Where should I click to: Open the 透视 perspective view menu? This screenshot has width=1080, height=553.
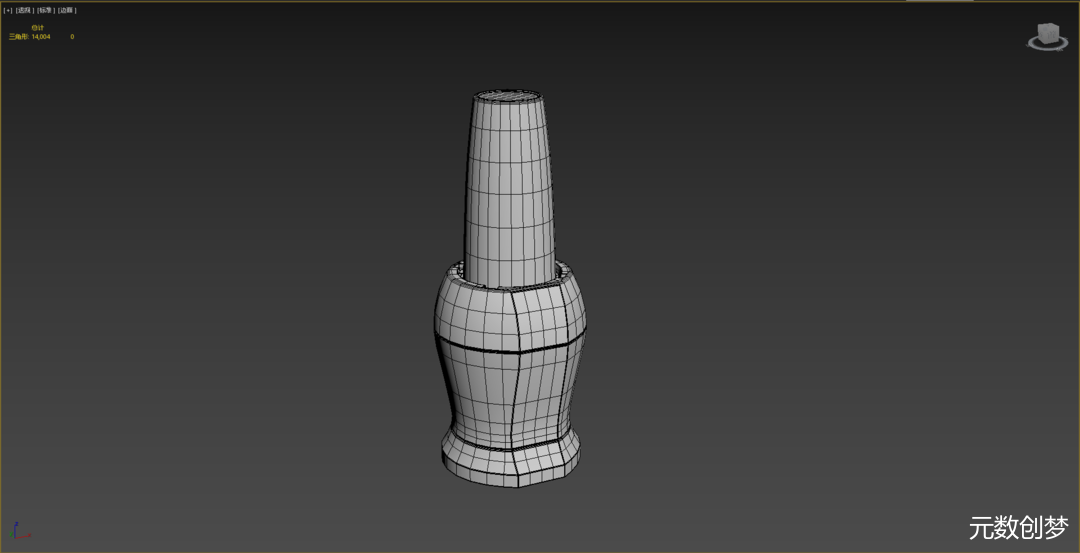25,10
